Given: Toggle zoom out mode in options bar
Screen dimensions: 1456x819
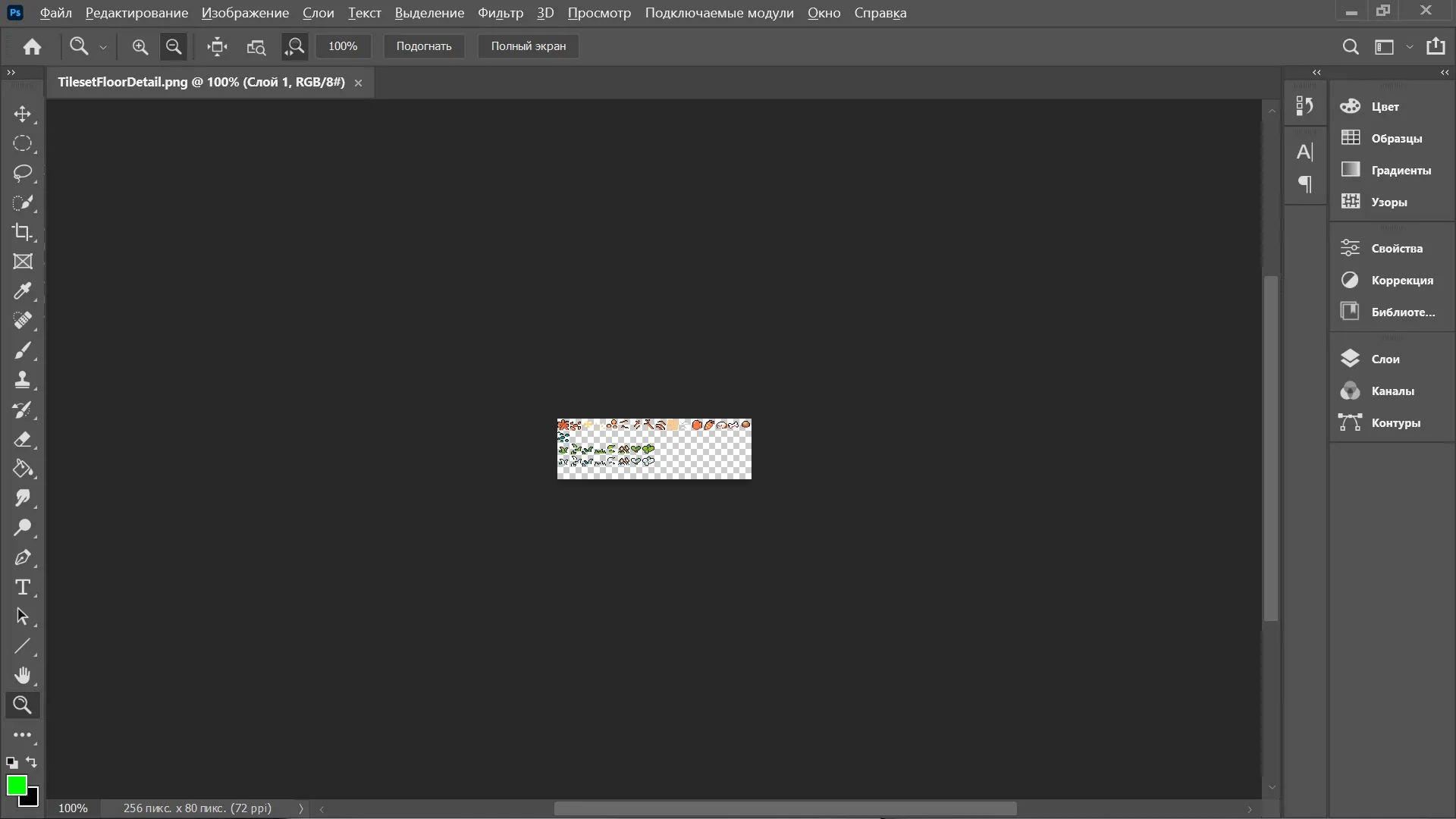Looking at the screenshot, I should [174, 46].
